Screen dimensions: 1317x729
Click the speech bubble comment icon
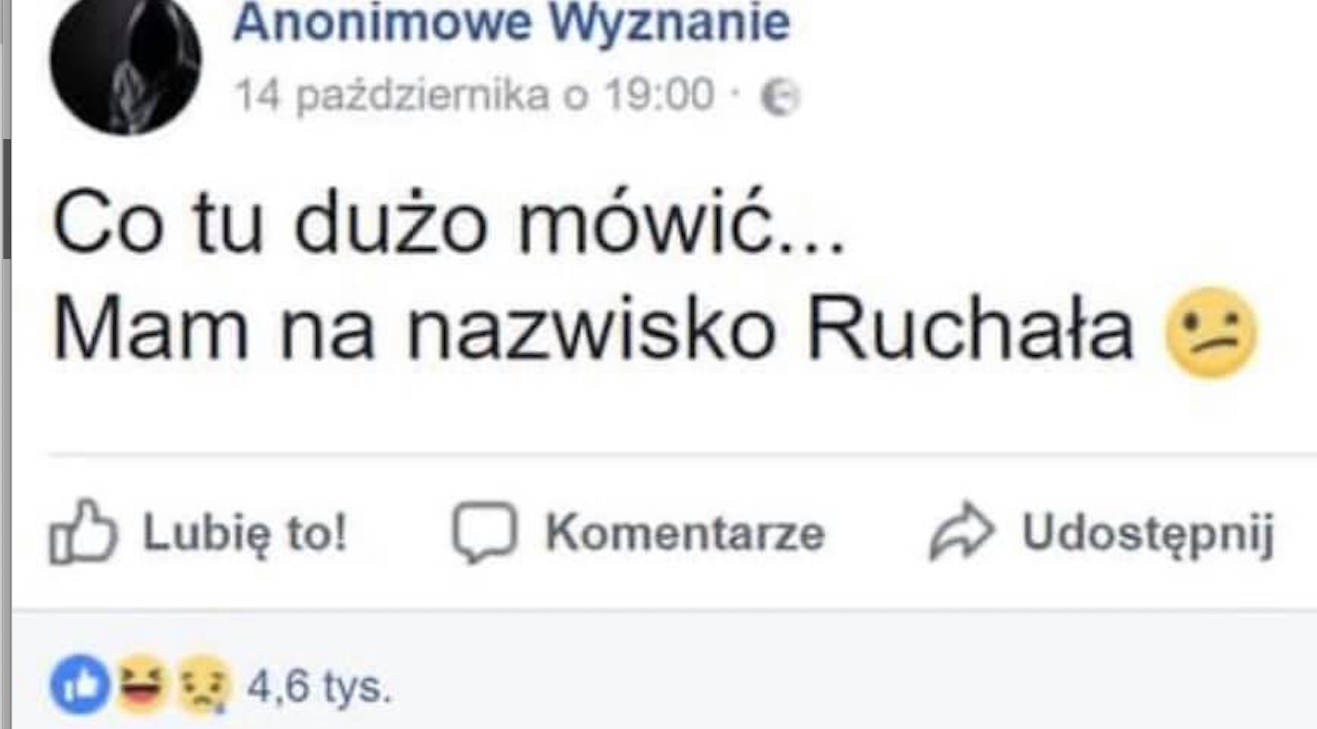tap(484, 534)
